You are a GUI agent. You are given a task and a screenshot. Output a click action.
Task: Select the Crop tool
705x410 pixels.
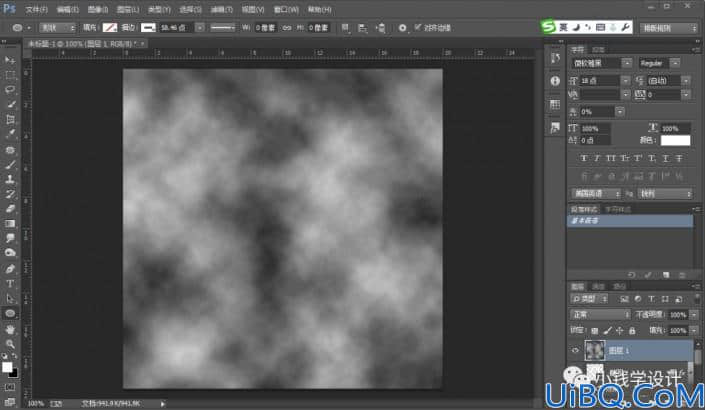click(10, 119)
